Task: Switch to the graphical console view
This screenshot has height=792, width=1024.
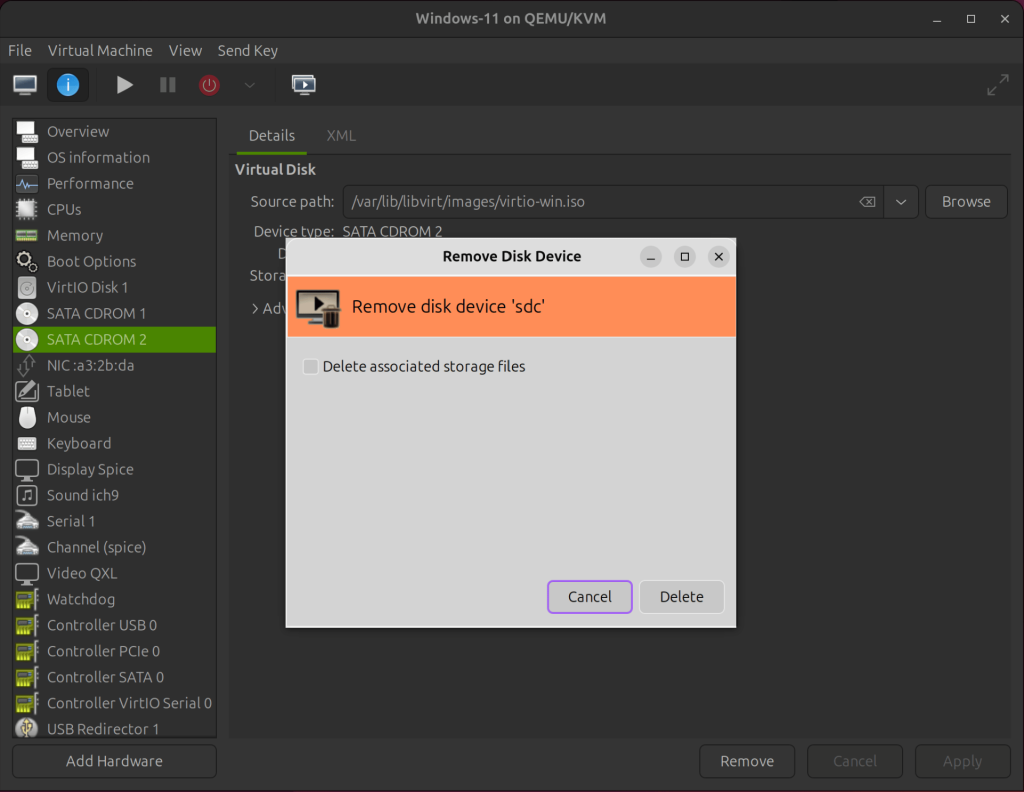Action: [23, 84]
